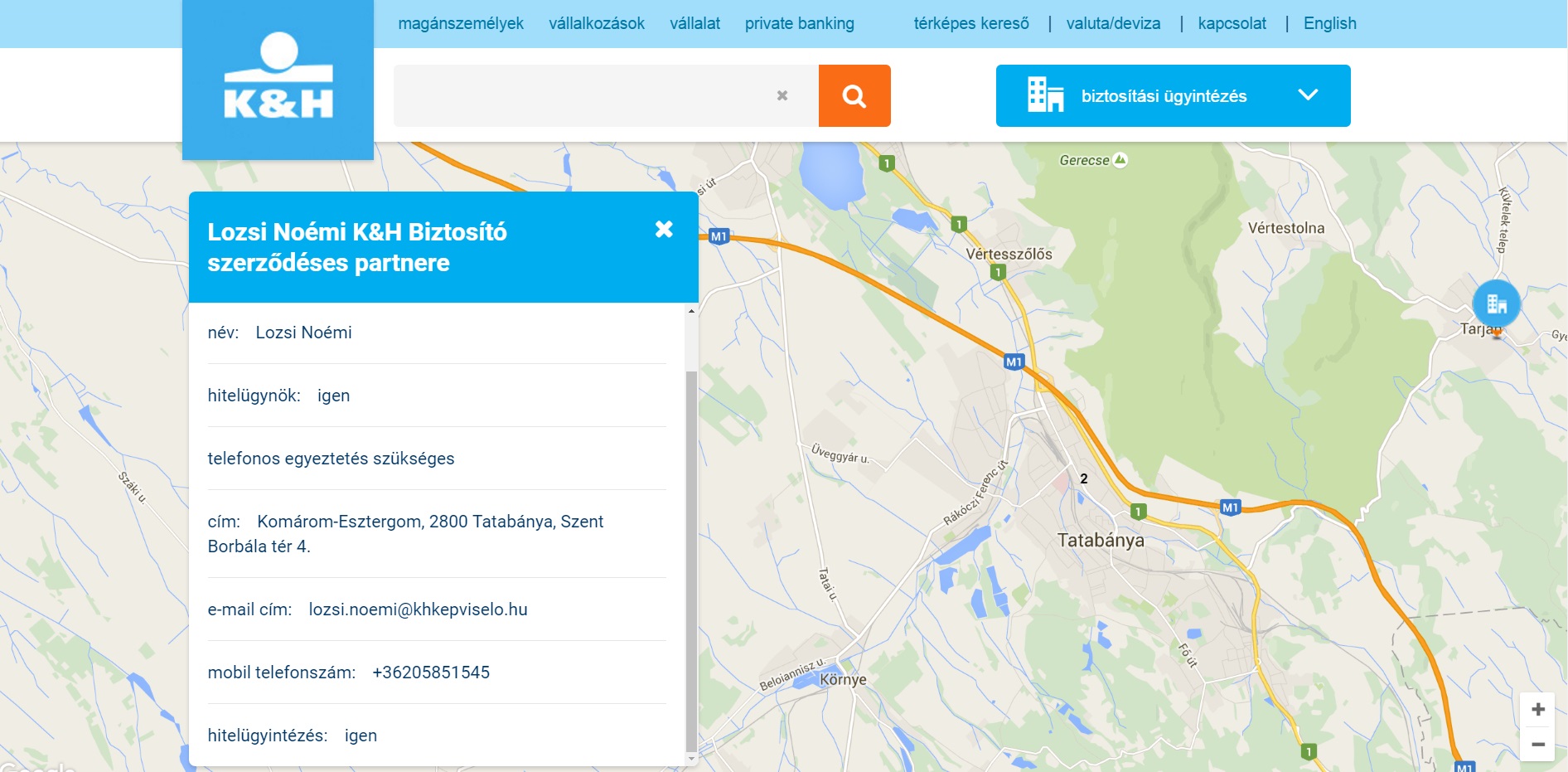
Task: Click the Vértestolna label on the map
Action: (x=1286, y=228)
